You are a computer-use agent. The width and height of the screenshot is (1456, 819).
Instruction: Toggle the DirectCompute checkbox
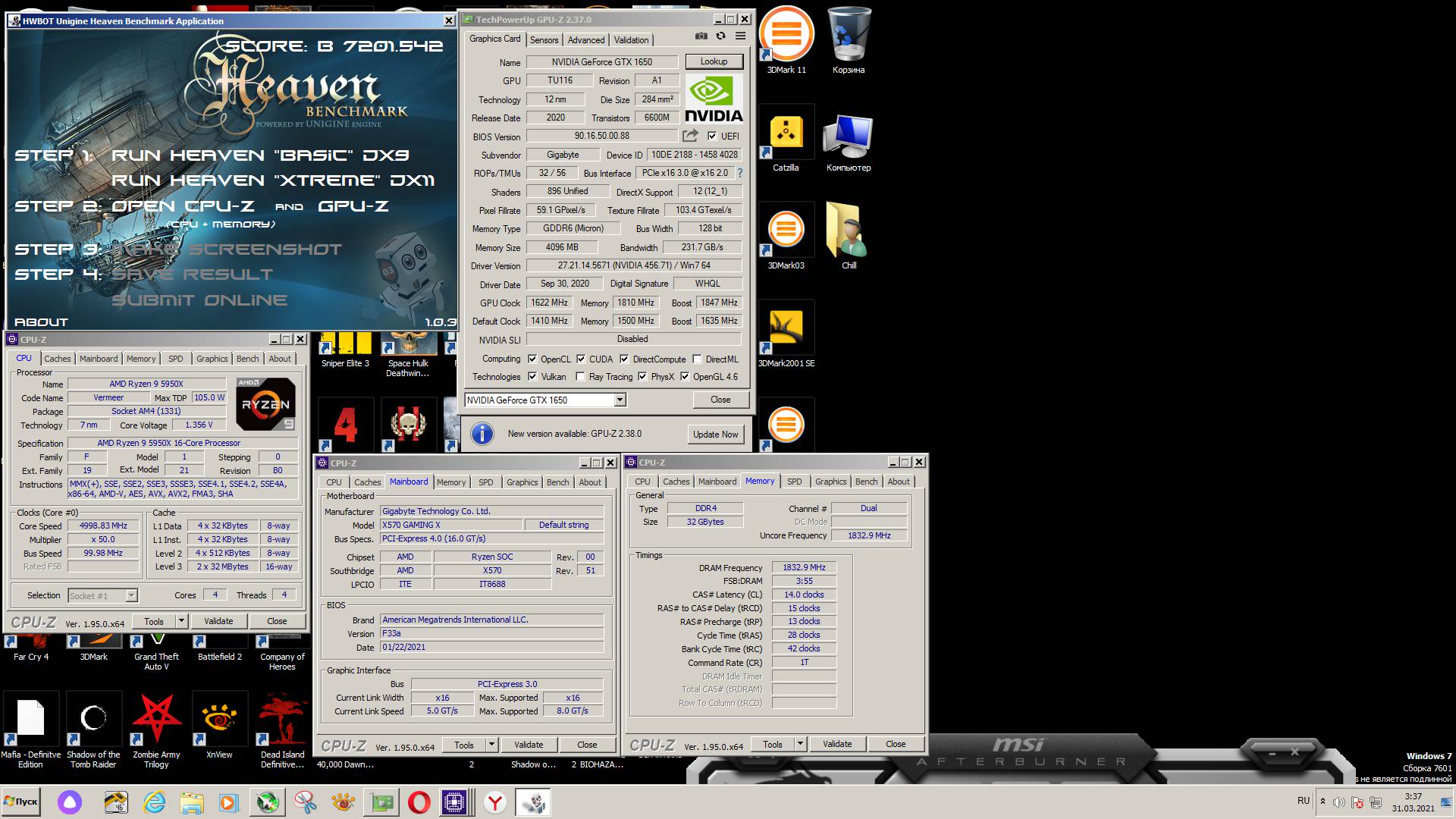coord(624,359)
